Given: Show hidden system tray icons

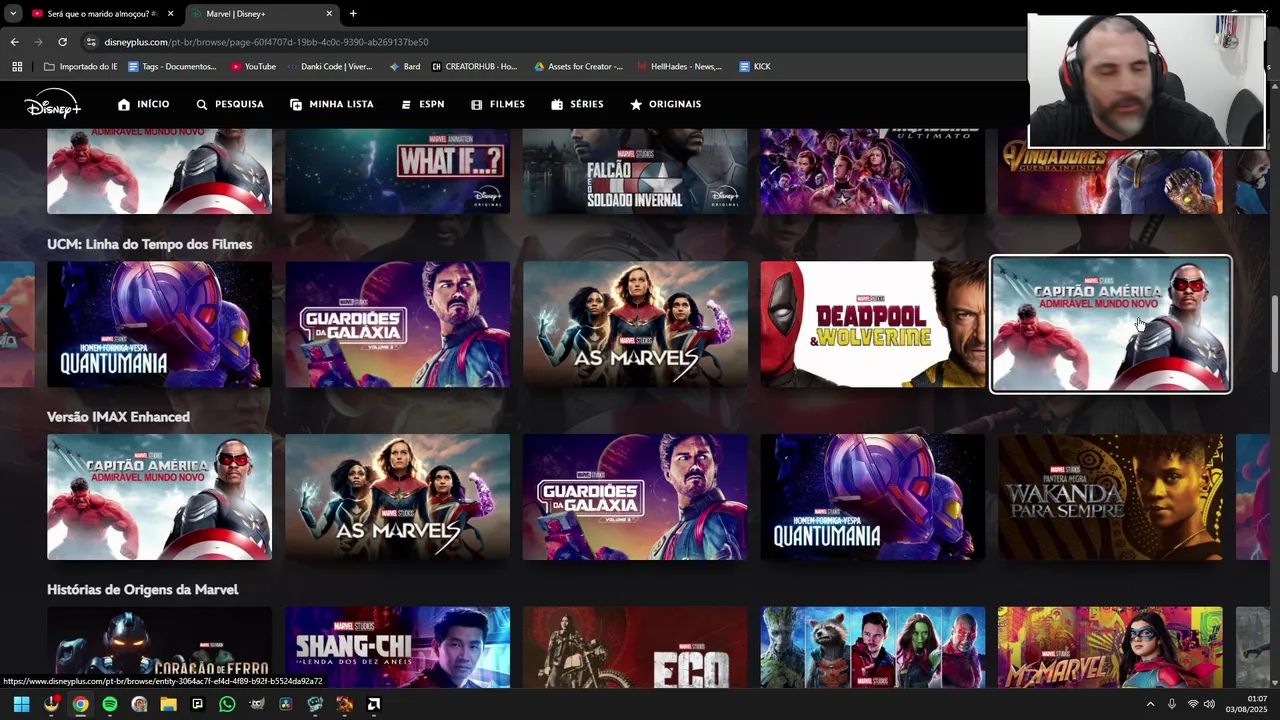Looking at the screenshot, I should pyautogui.click(x=1150, y=704).
